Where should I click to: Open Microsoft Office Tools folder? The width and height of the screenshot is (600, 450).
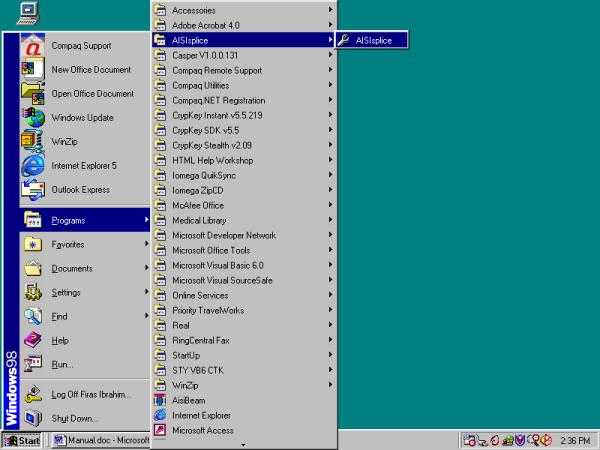[x=244, y=250]
